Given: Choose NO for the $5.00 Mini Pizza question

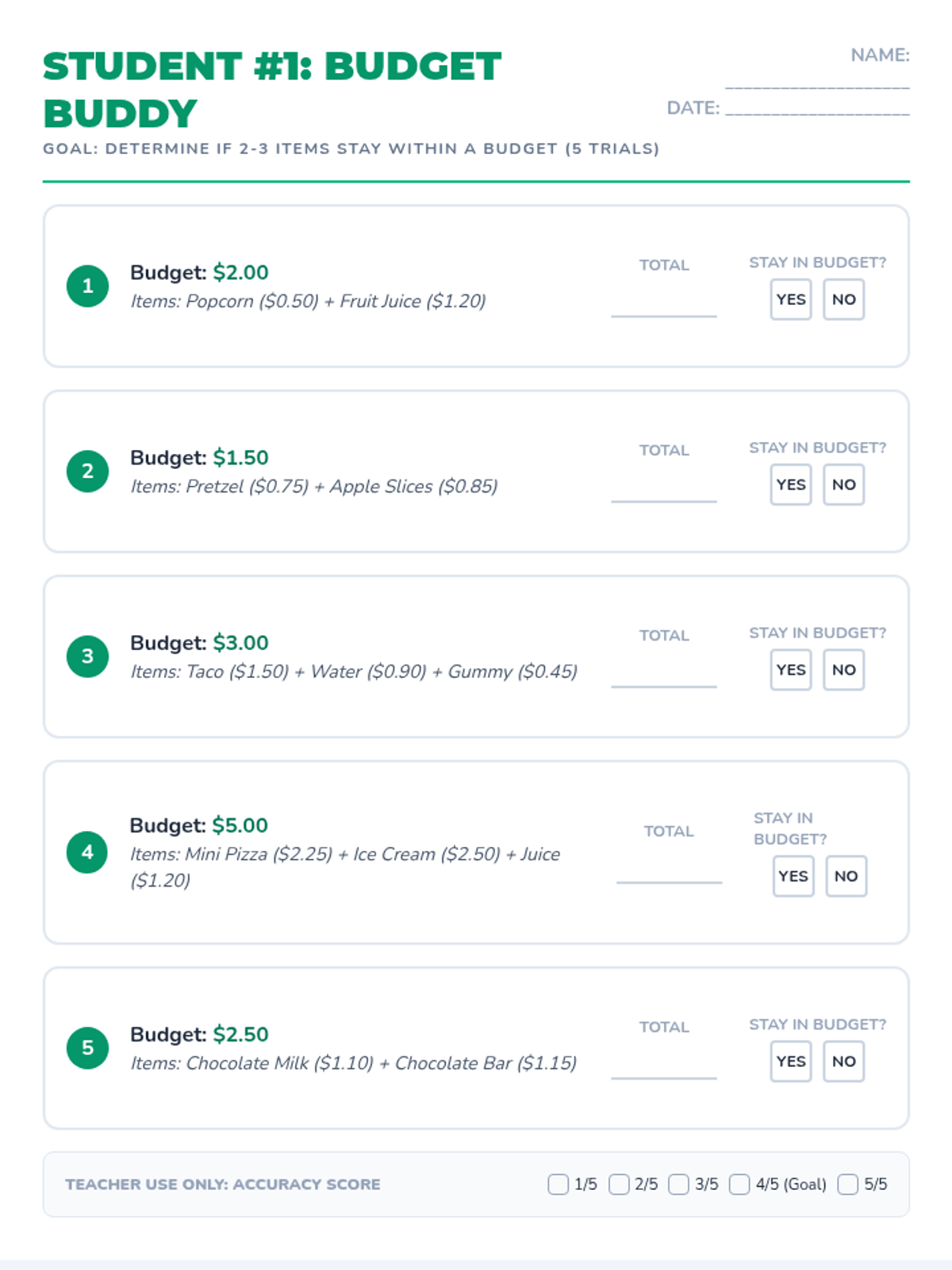Looking at the screenshot, I should (846, 876).
